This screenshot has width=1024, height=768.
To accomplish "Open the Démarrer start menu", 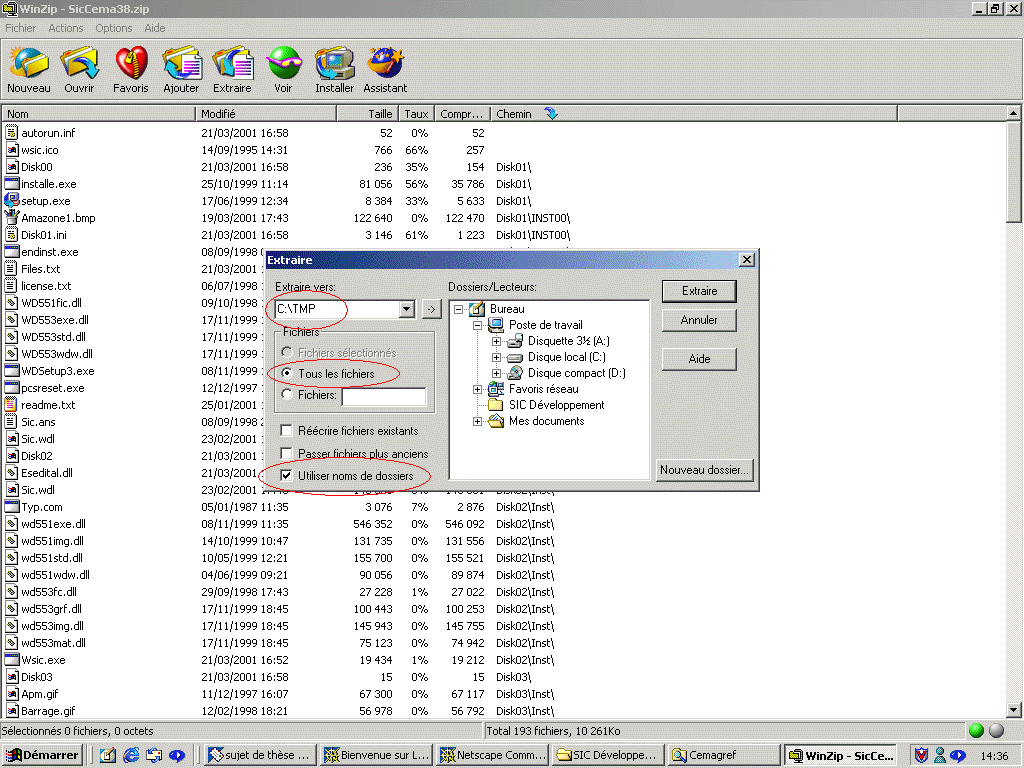I will coord(42,755).
